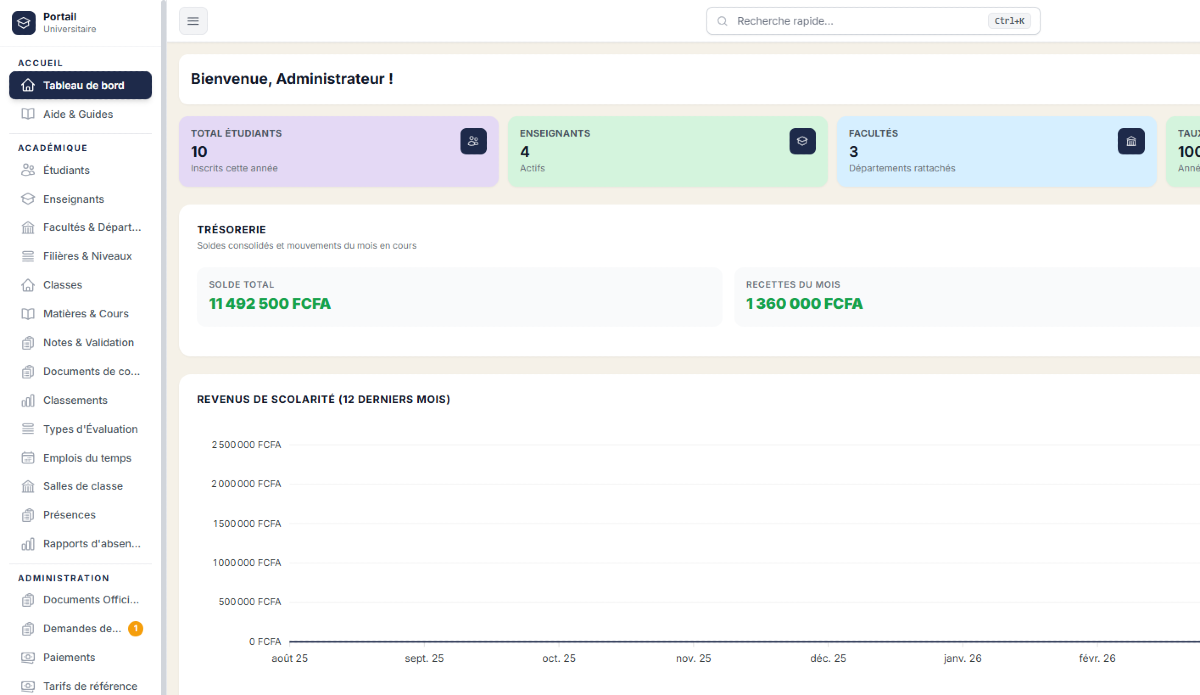Click Départements rattachés subtitle
The image size is (1200, 695).
tap(902, 168)
